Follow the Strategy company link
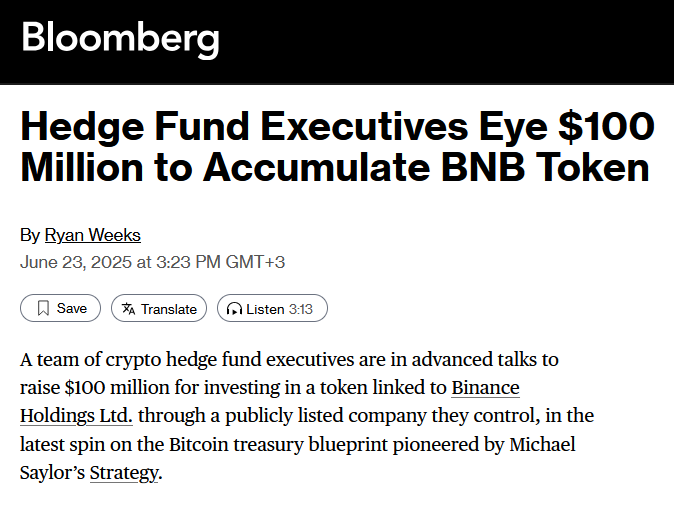Screen dimensions: 674x514 (x=124, y=471)
